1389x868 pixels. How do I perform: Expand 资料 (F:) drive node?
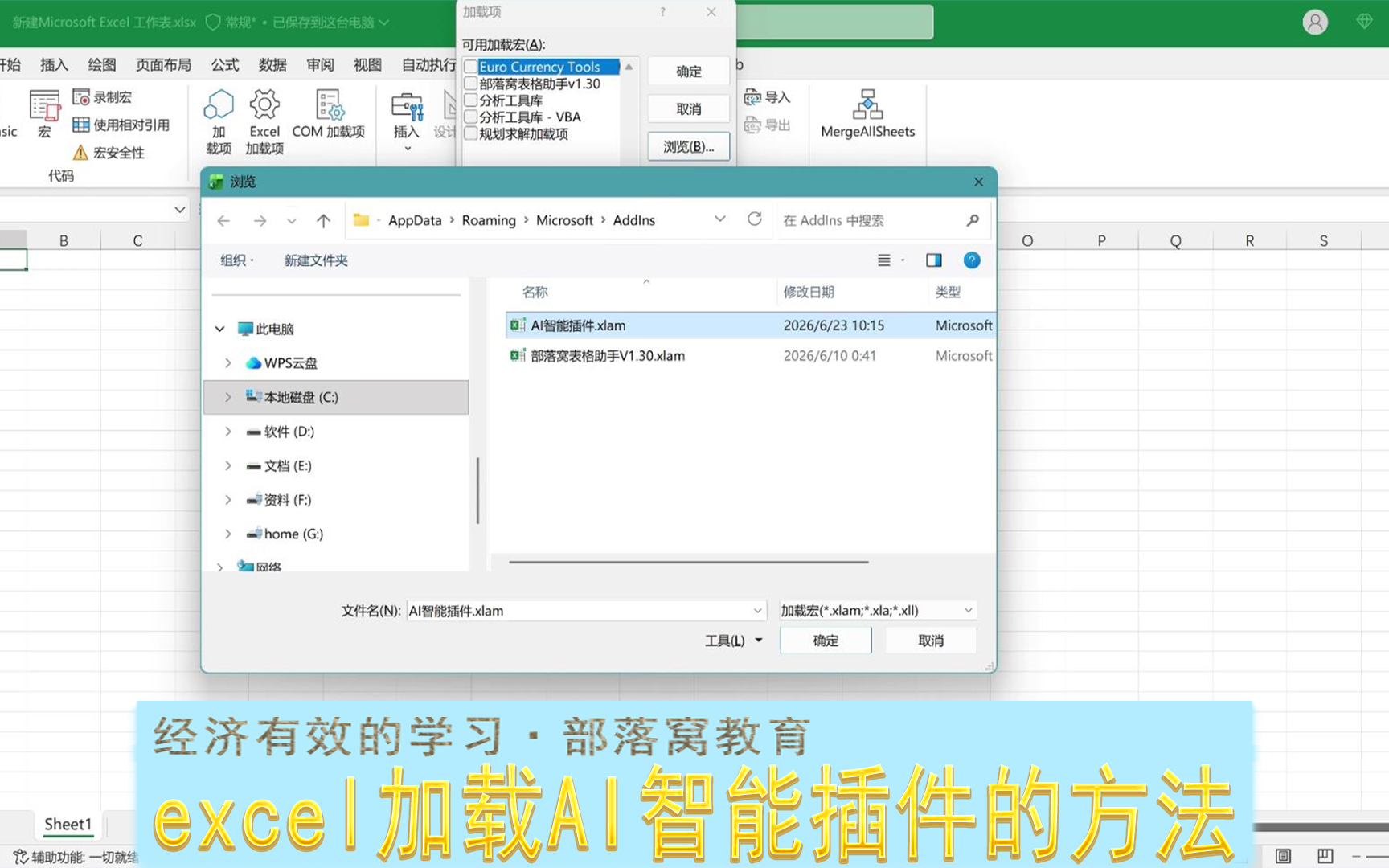(228, 500)
